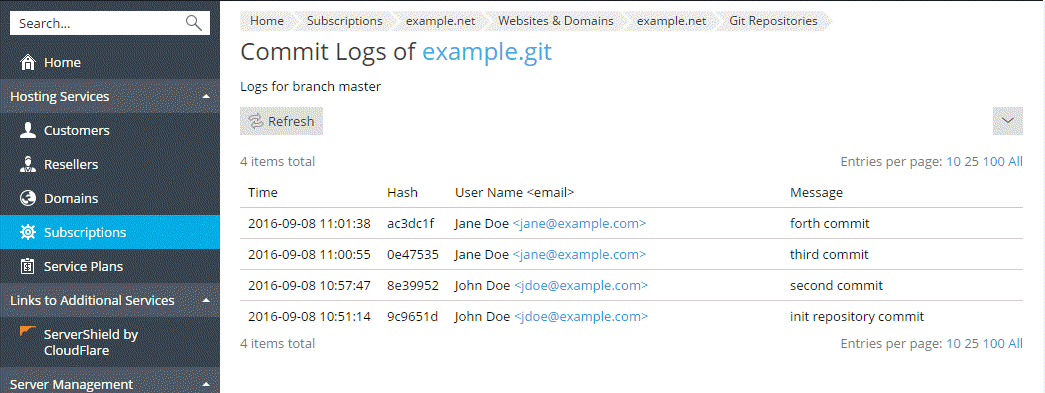The width and height of the screenshot is (1045, 393).
Task: Collapse Links to Additional Services section
Action: click(x=206, y=300)
